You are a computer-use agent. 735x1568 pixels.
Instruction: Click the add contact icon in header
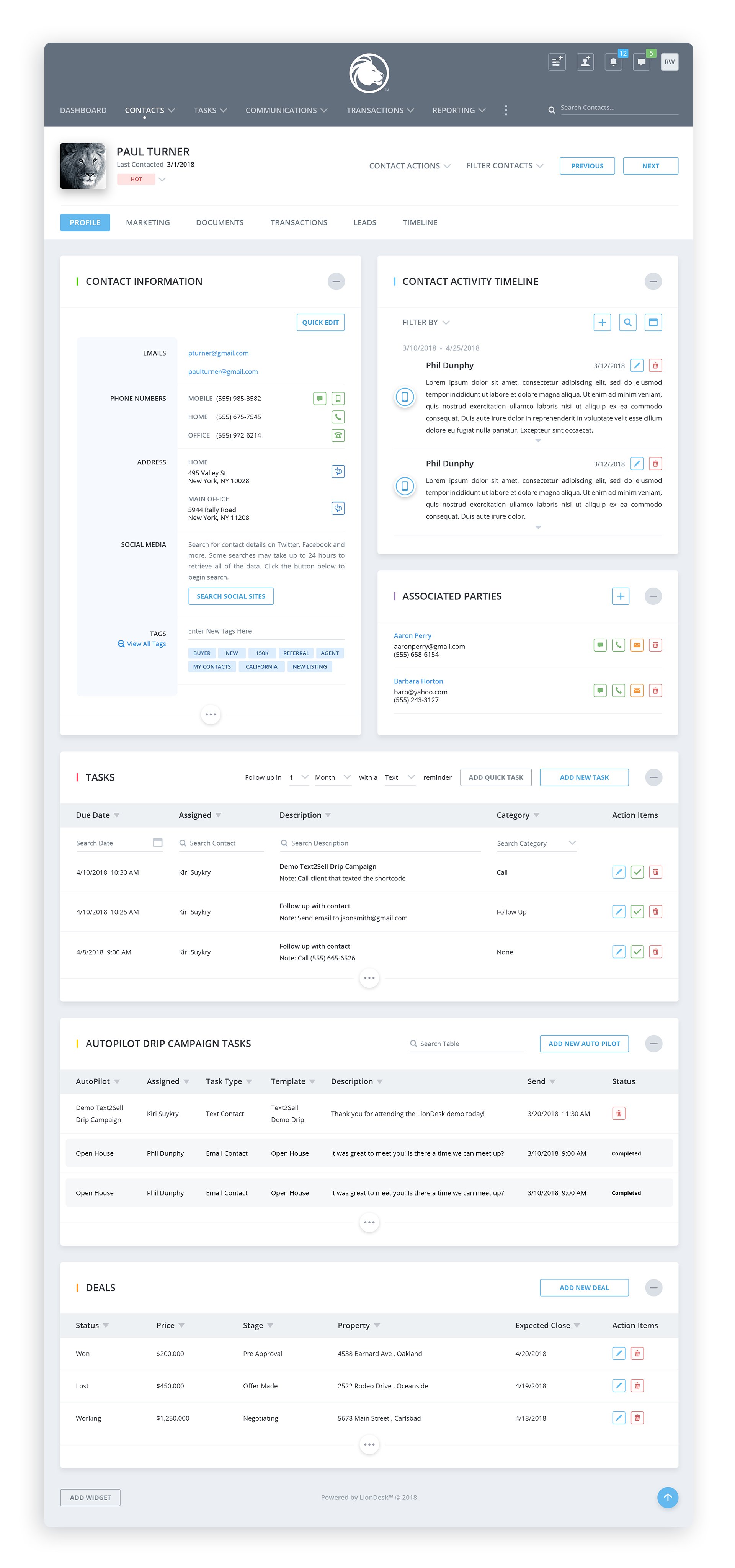585,62
